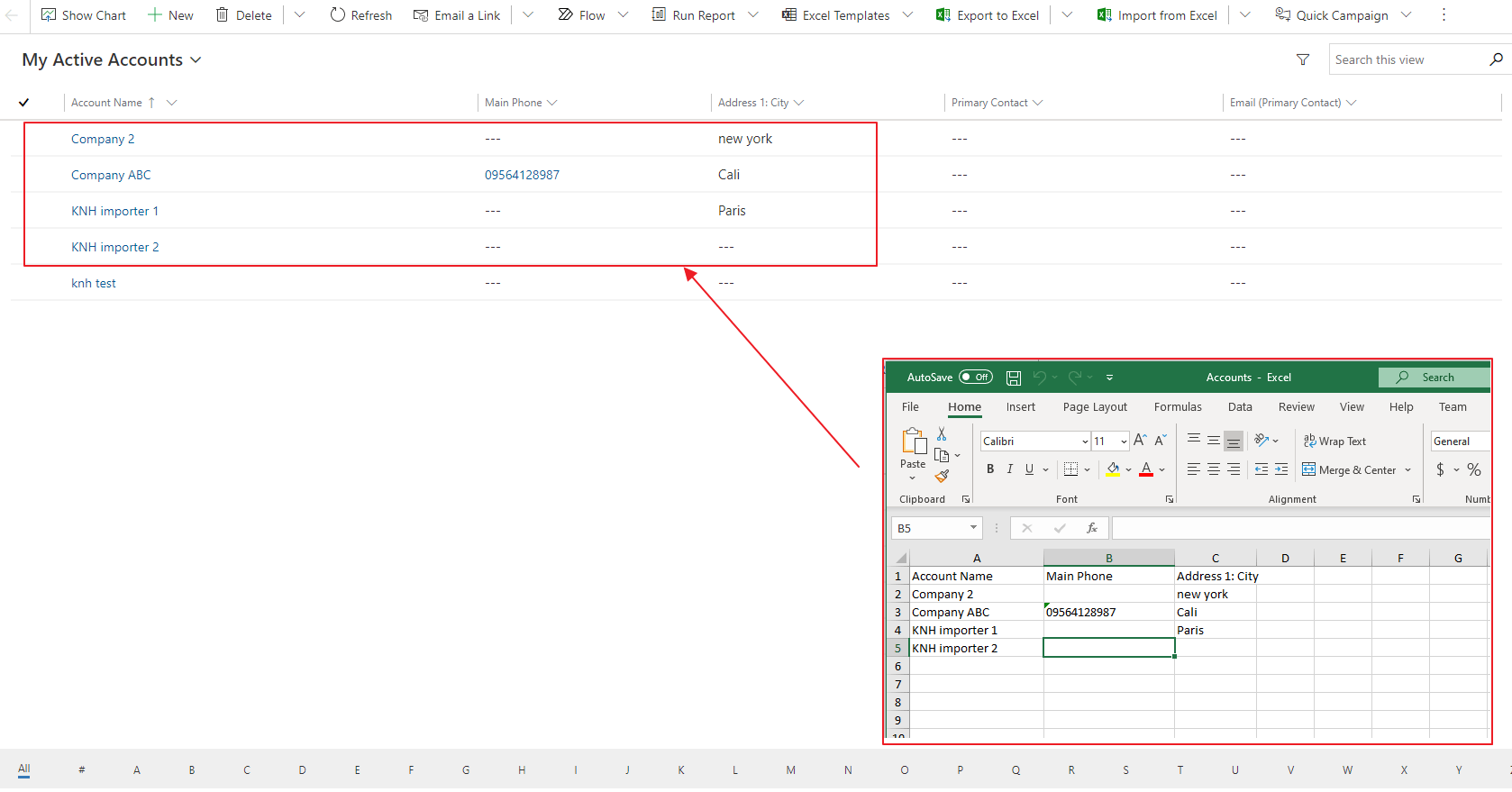The image size is (1512, 792).
Task: Click the Insert Function fx icon
Action: 1092,528
